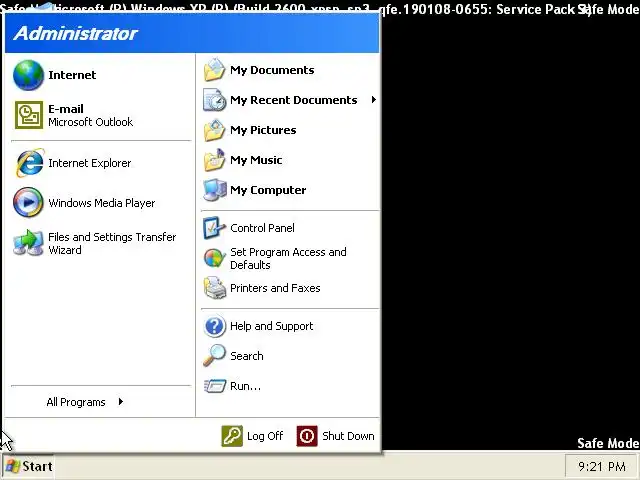Open the Windows Media Player icon

(28, 202)
